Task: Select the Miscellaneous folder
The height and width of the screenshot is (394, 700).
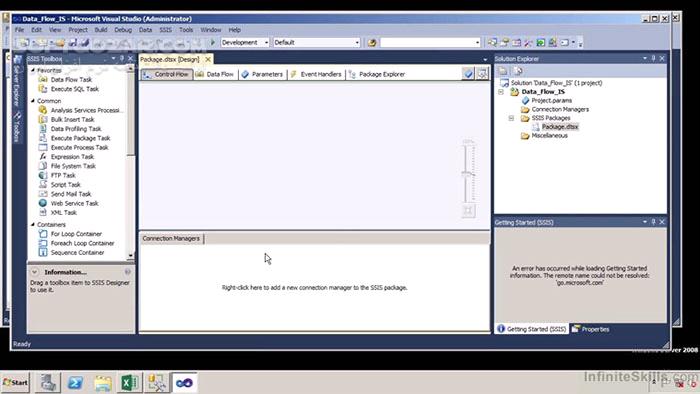Action: tap(550, 136)
